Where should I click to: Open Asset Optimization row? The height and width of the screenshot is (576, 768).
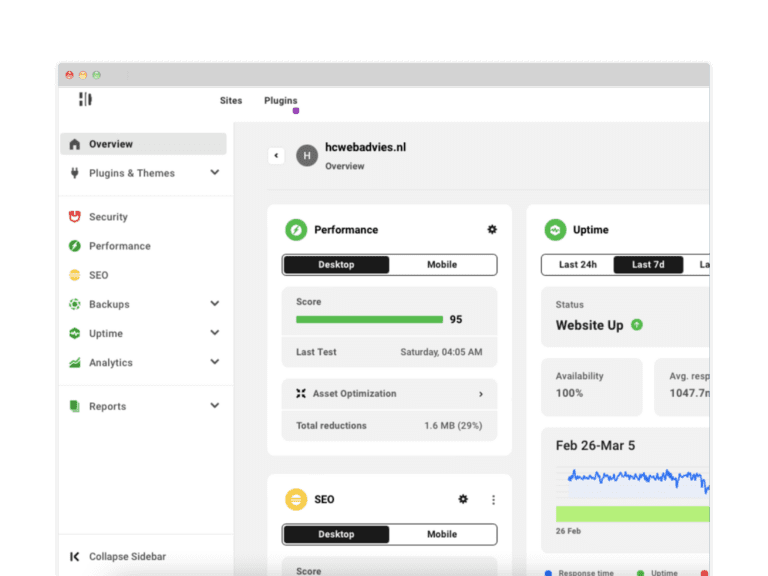point(389,394)
